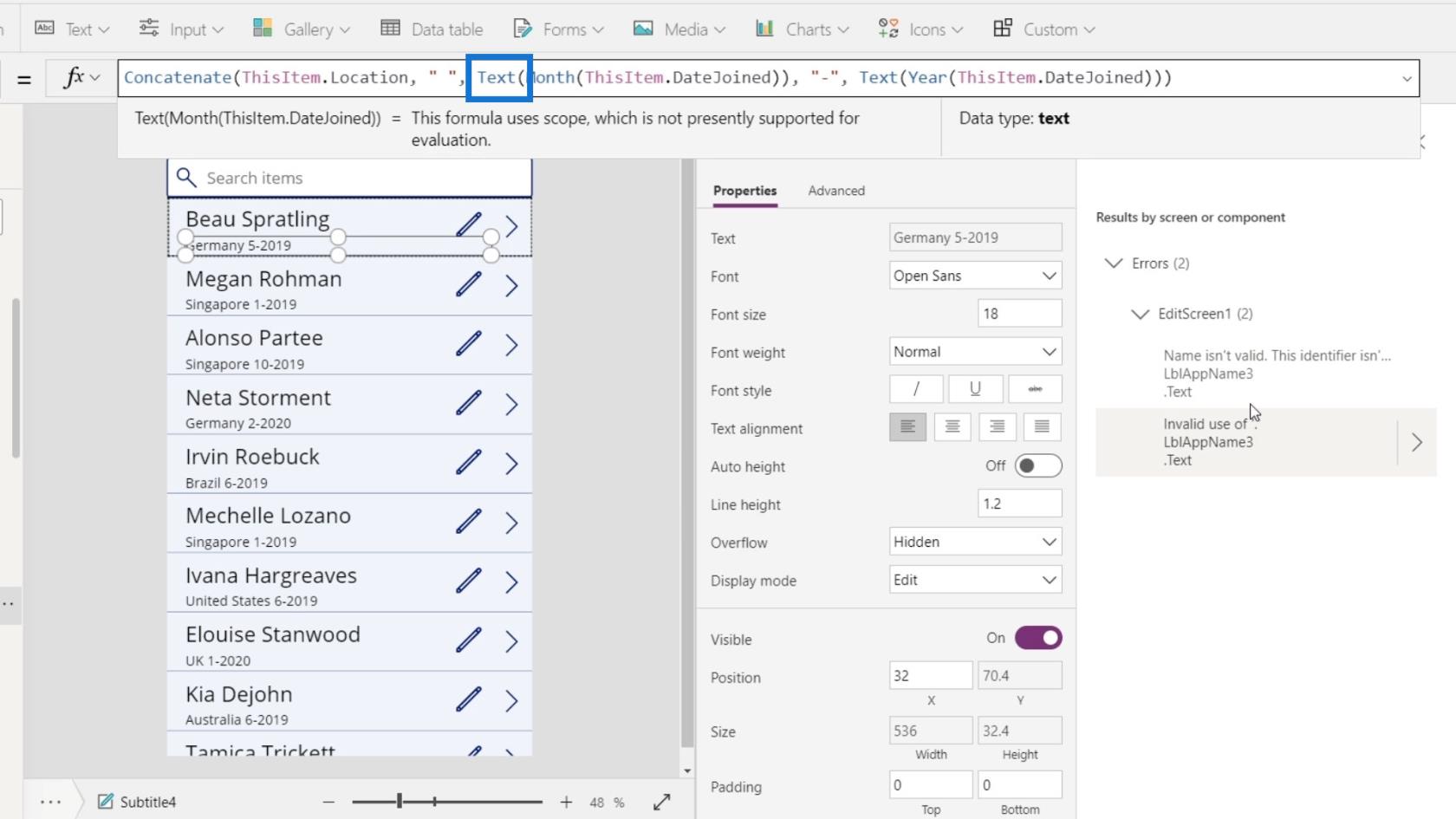
Task: Open the Gallery insert menu
Action: [302, 29]
